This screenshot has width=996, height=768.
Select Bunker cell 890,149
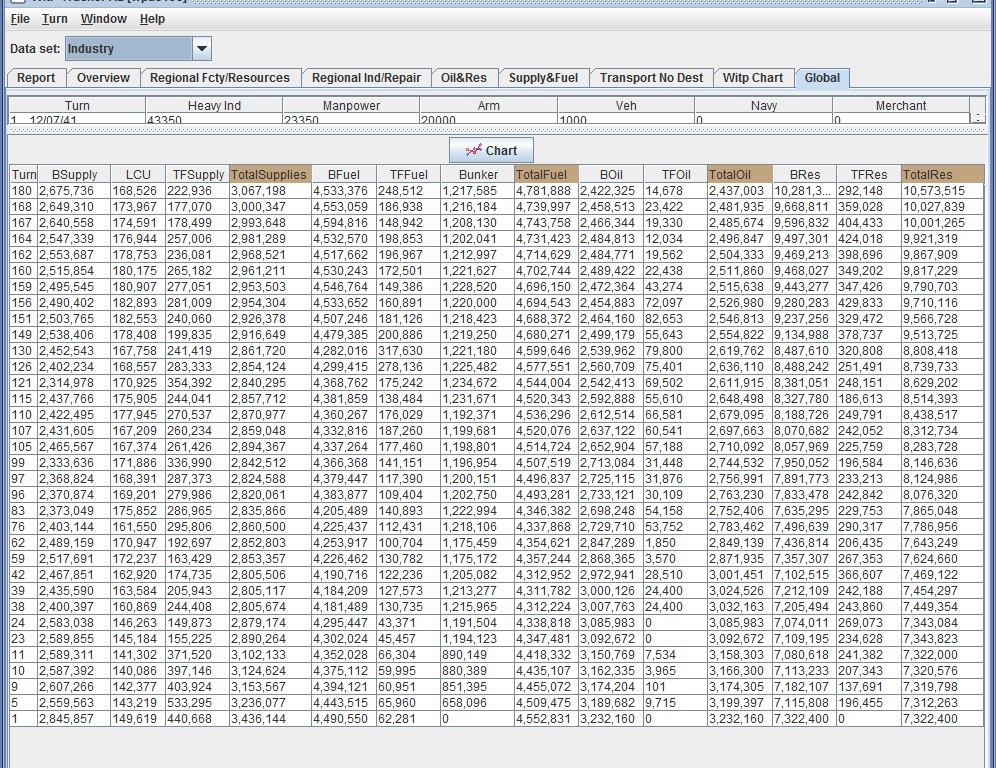click(478, 655)
